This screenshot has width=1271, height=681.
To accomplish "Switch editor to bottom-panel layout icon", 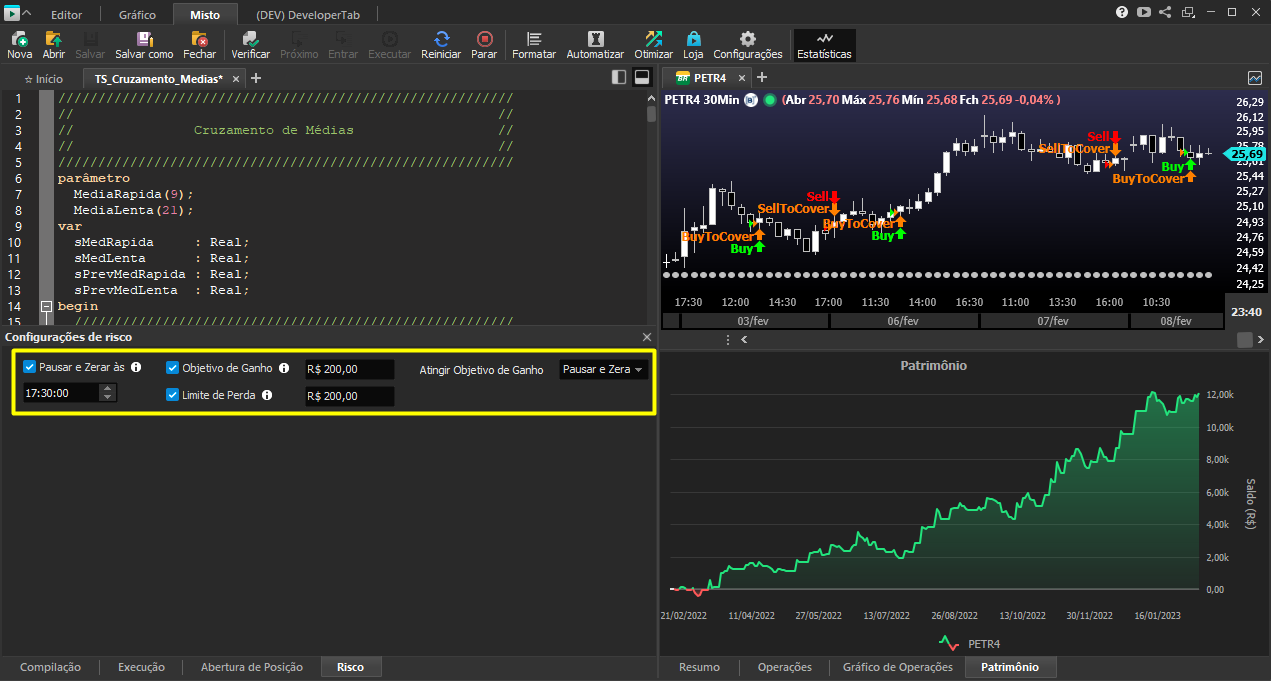I will pyautogui.click(x=642, y=77).
